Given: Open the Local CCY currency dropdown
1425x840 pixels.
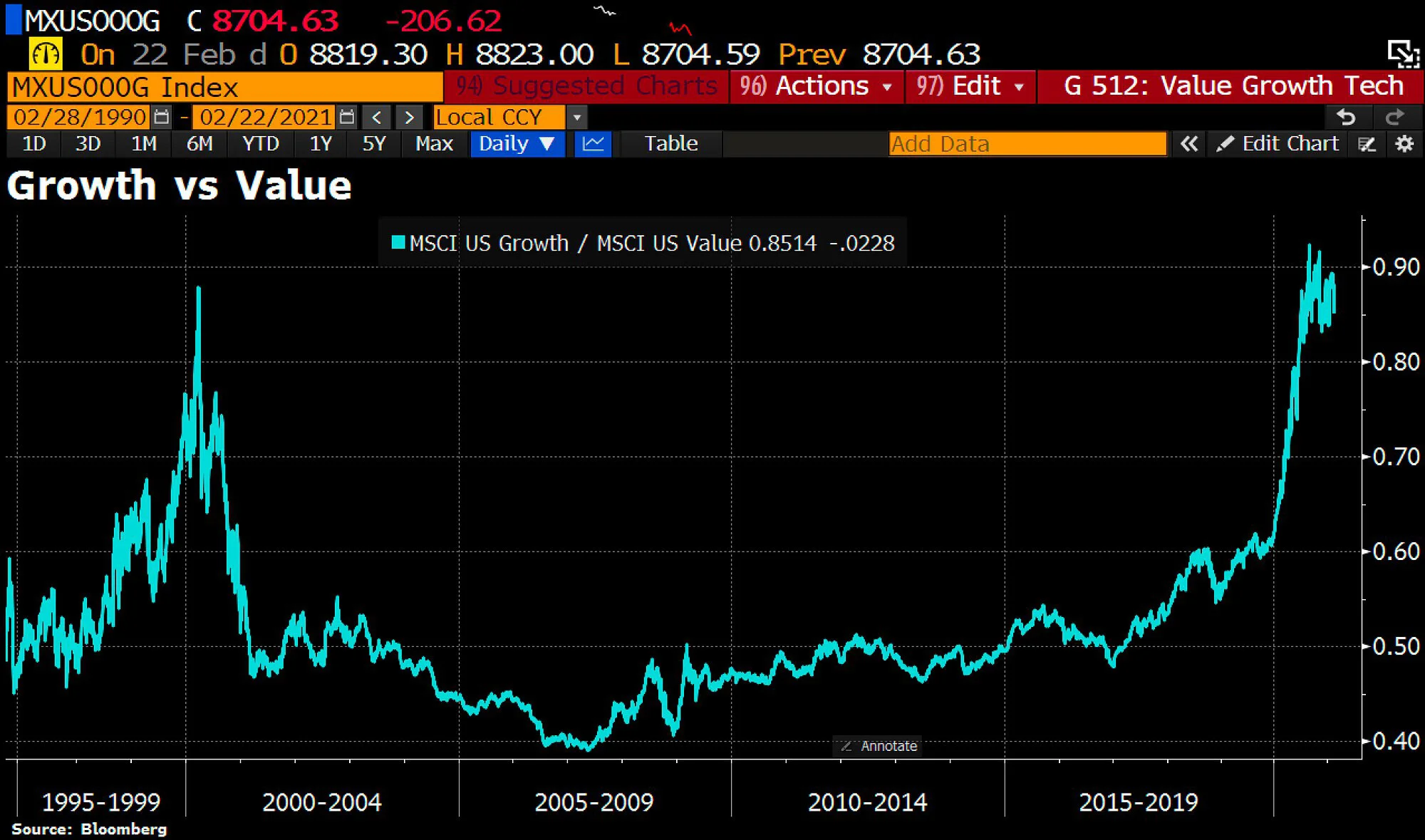Looking at the screenshot, I should pyautogui.click(x=576, y=117).
